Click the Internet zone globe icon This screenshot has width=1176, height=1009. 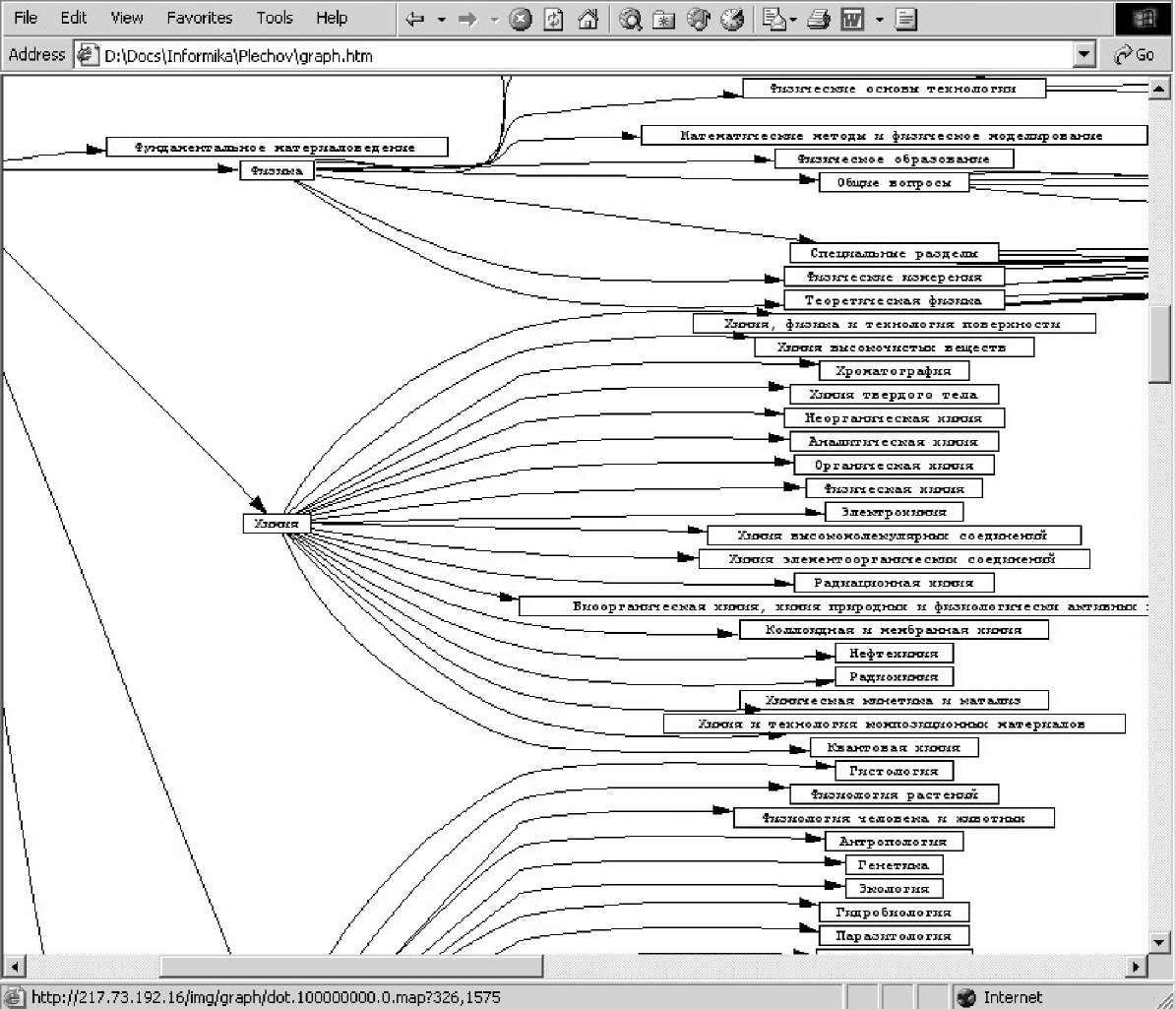click(966, 997)
